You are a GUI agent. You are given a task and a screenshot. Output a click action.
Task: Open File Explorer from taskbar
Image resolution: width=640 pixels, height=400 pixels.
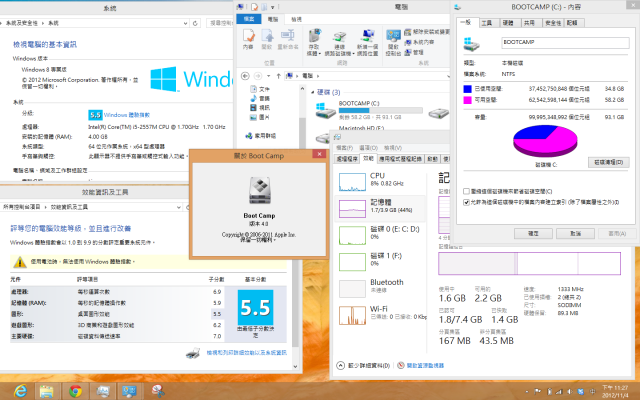(x=47, y=391)
